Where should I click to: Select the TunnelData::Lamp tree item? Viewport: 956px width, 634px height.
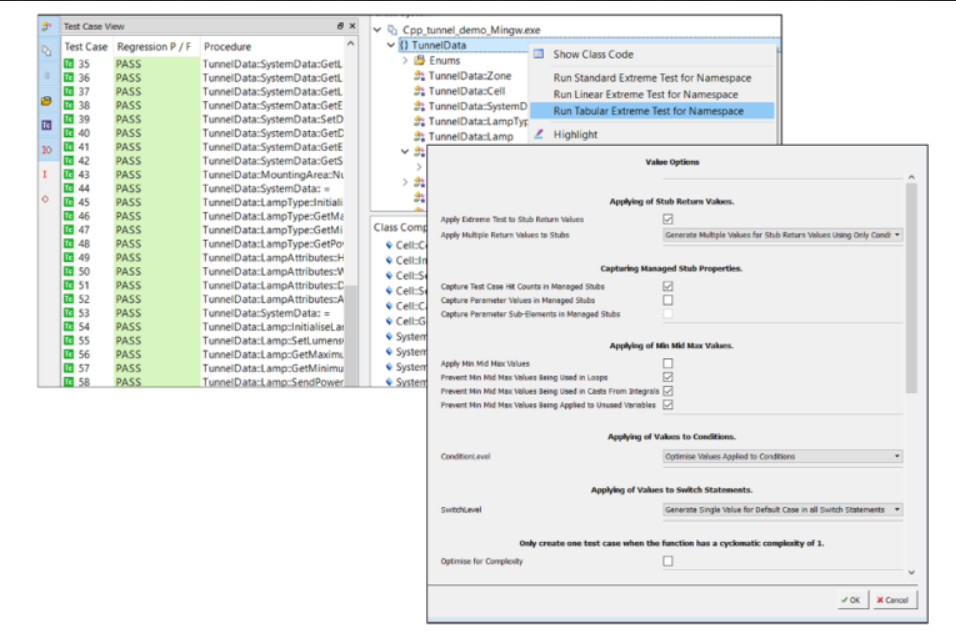coord(471,137)
